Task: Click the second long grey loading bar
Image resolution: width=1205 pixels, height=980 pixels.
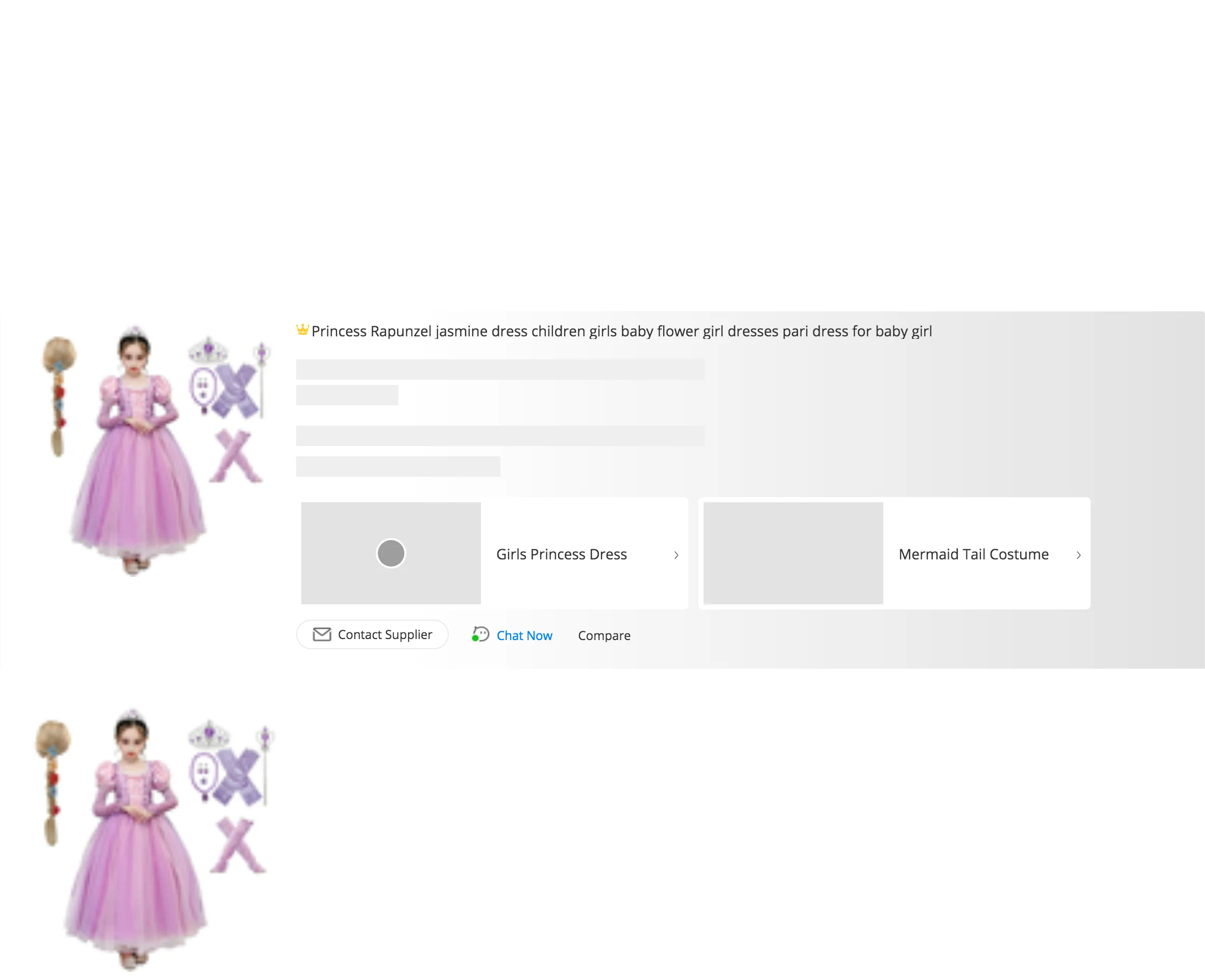Action: (x=500, y=436)
